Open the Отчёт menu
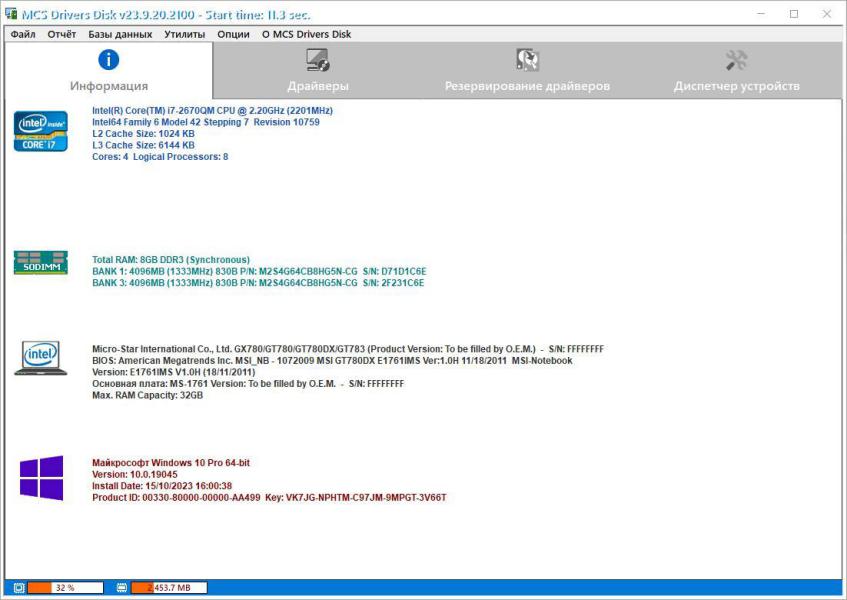This screenshot has width=847, height=600. (62, 35)
